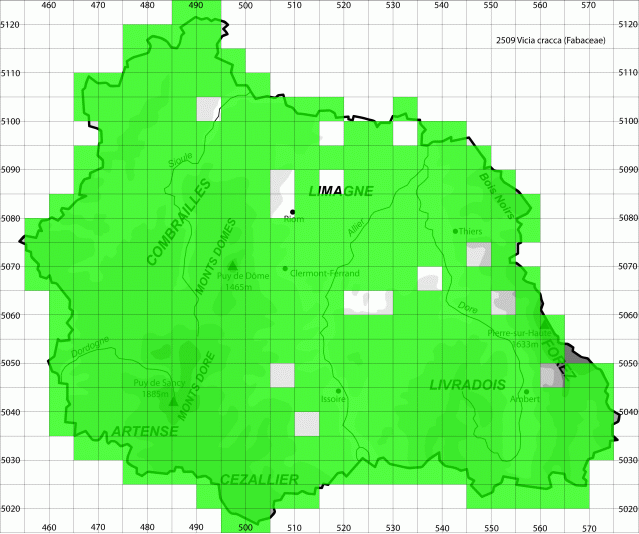
Task: Select the MONTS DORE label
Action: point(196,386)
